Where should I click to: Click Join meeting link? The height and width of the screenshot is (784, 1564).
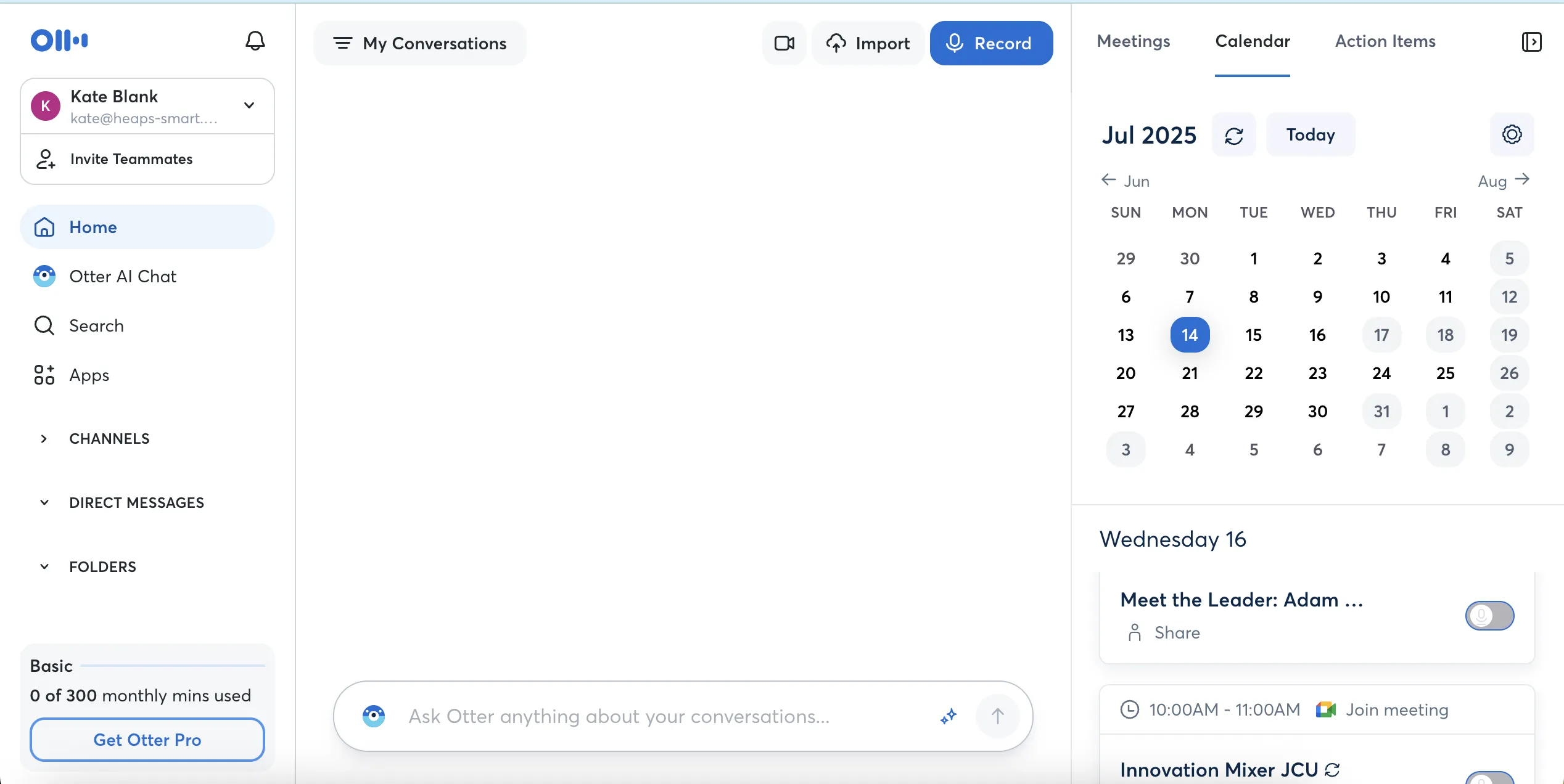(x=1397, y=710)
